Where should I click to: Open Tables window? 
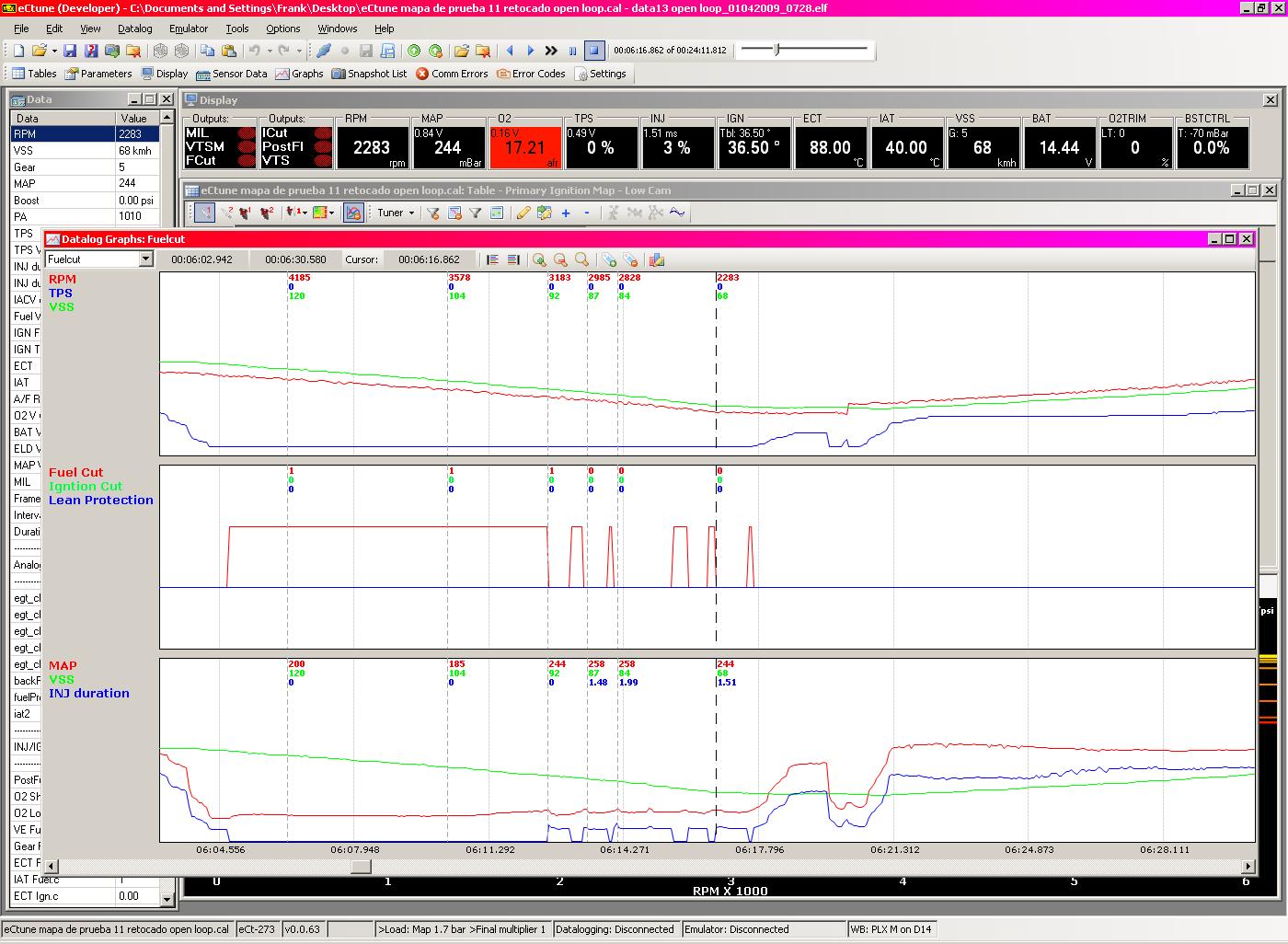(34, 74)
